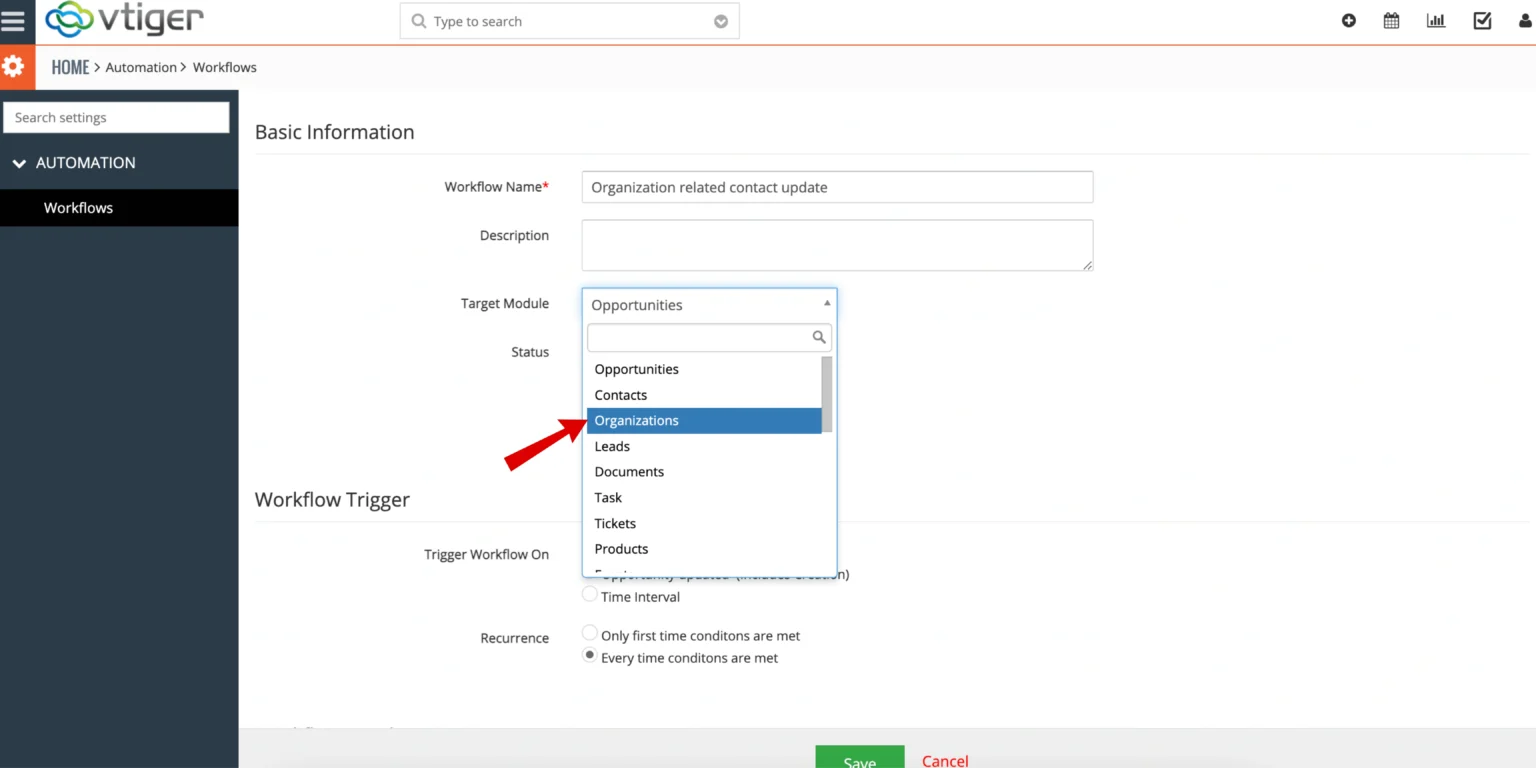This screenshot has width=1536, height=768.
Task: Click the HOME breadcrumb
Action: pyautogui.click(x=70, y=67)
